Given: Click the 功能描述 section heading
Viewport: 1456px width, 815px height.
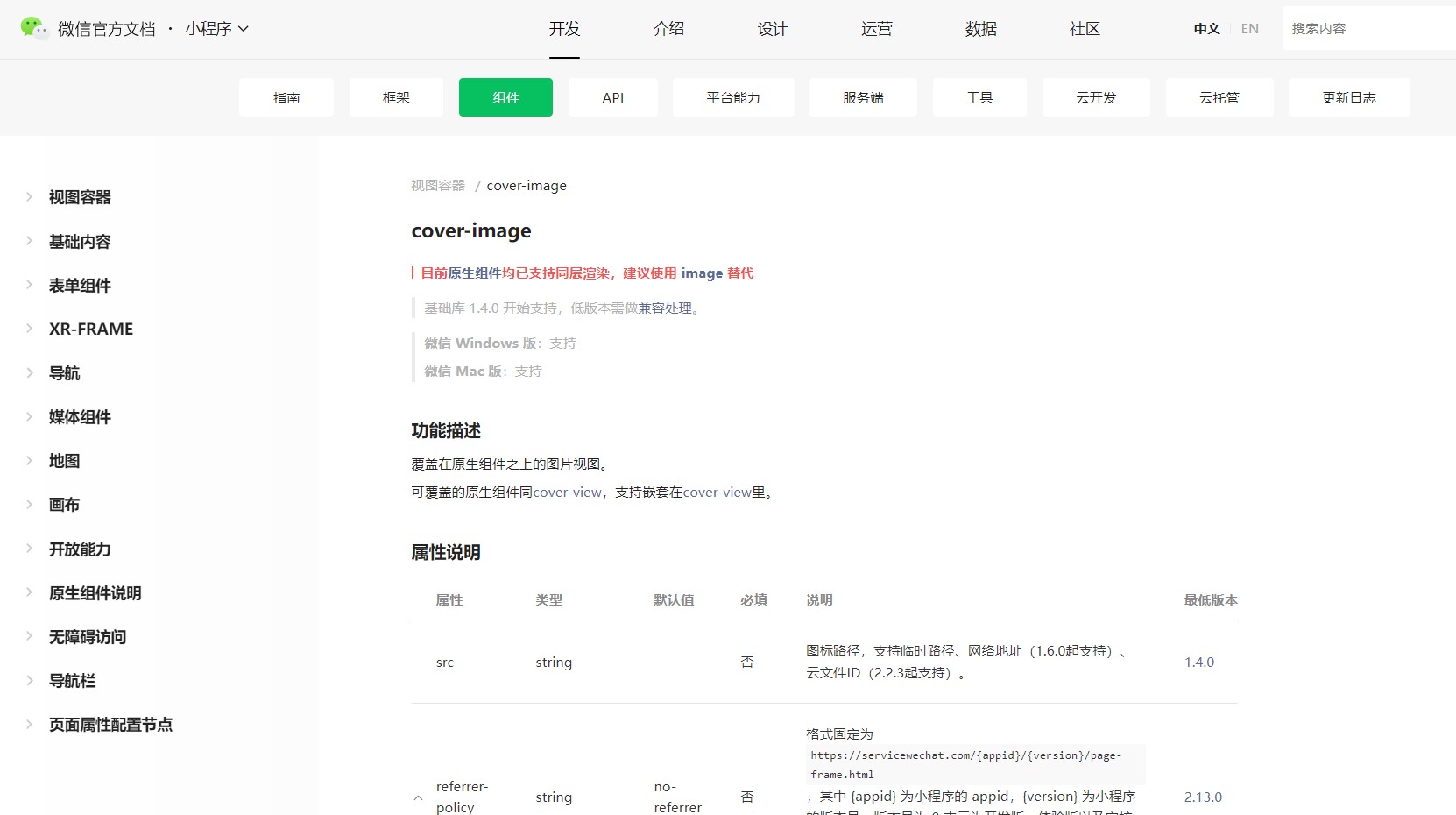Looking at the screenshot, I should pyautogui.click(x=446, y=430).
